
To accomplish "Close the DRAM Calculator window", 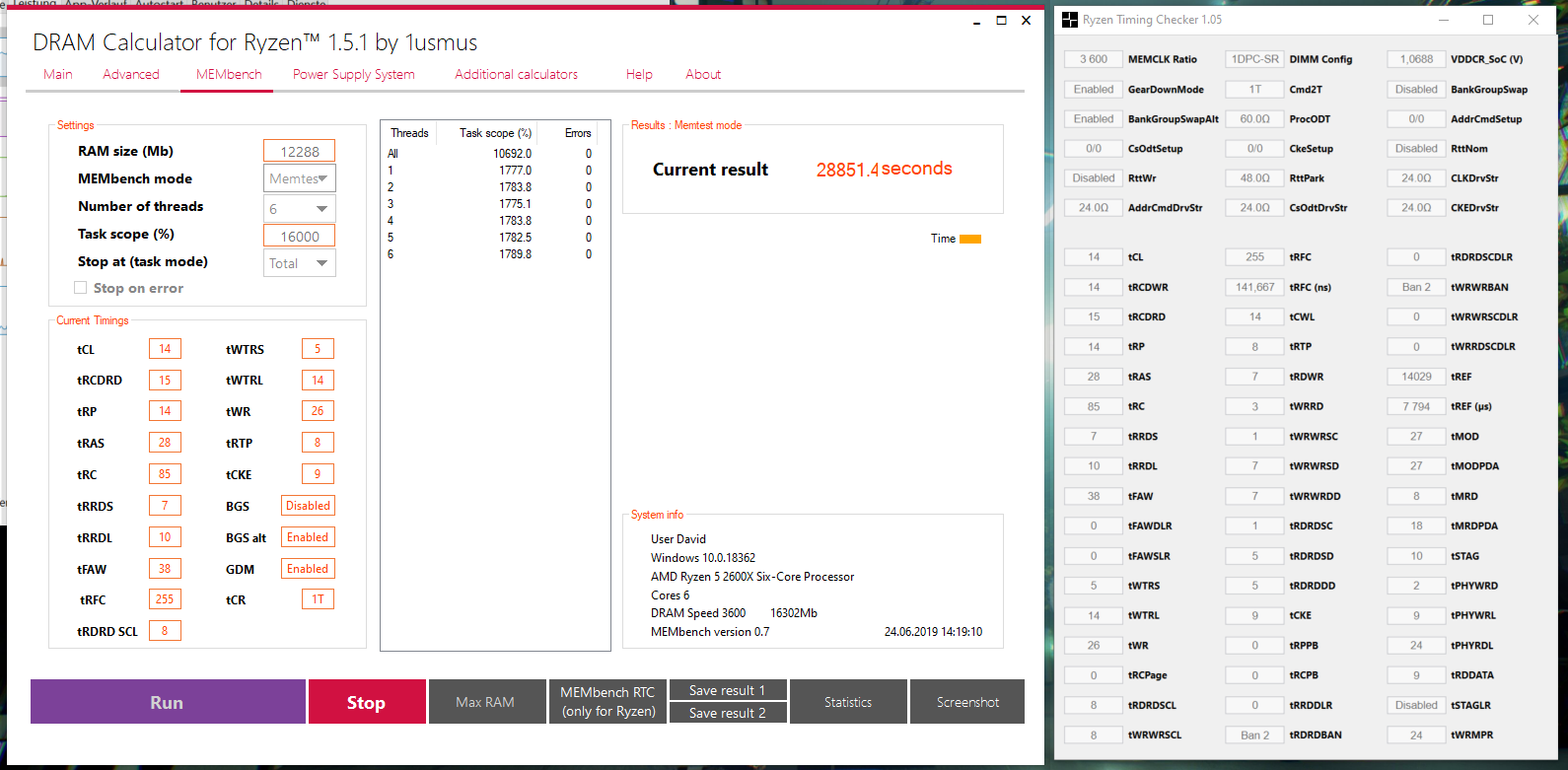I will pos(1026,21).
